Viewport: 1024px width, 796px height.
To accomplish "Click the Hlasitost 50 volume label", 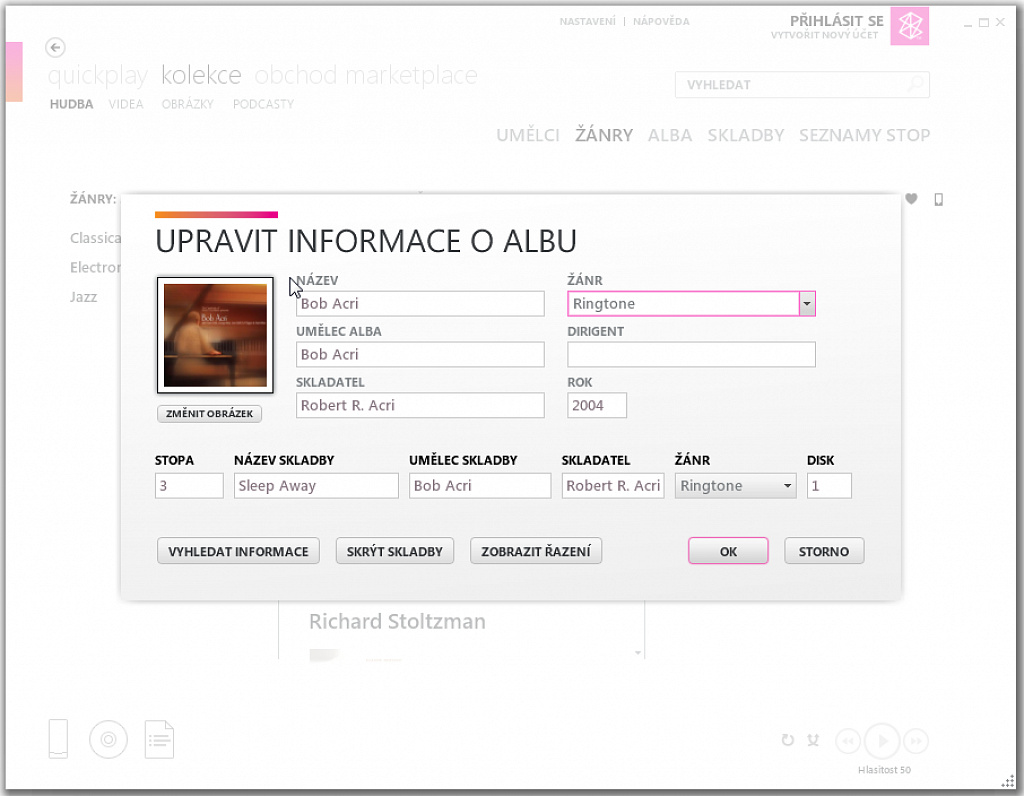I will [x=884, y=770].
